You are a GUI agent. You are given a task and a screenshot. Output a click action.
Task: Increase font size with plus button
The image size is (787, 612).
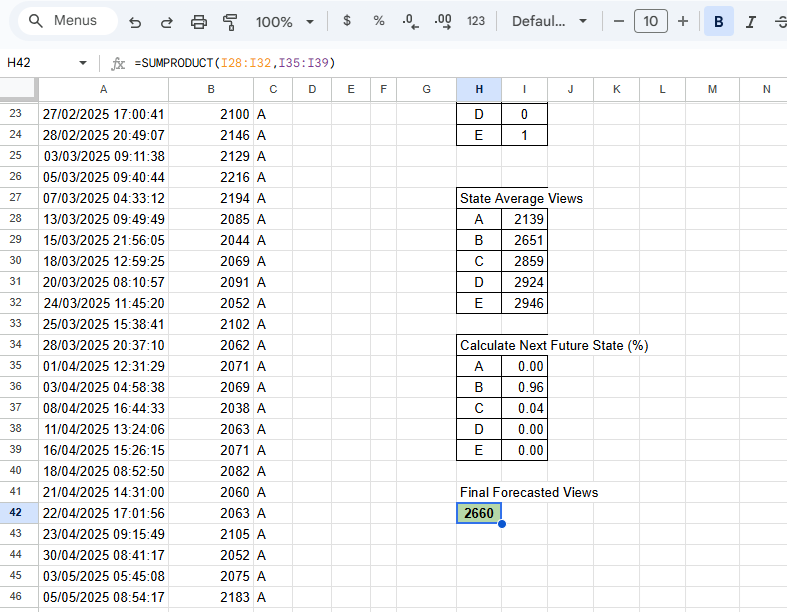point(683,21)
